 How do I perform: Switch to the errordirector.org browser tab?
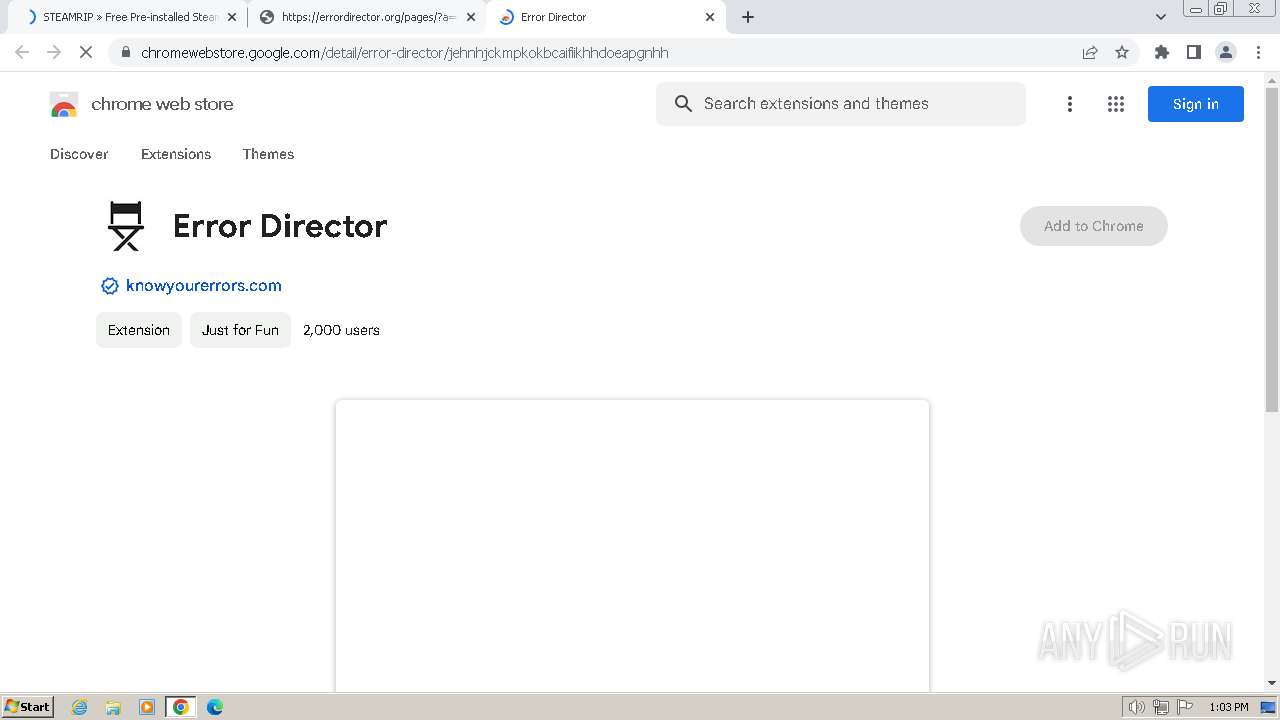(367, 17)
